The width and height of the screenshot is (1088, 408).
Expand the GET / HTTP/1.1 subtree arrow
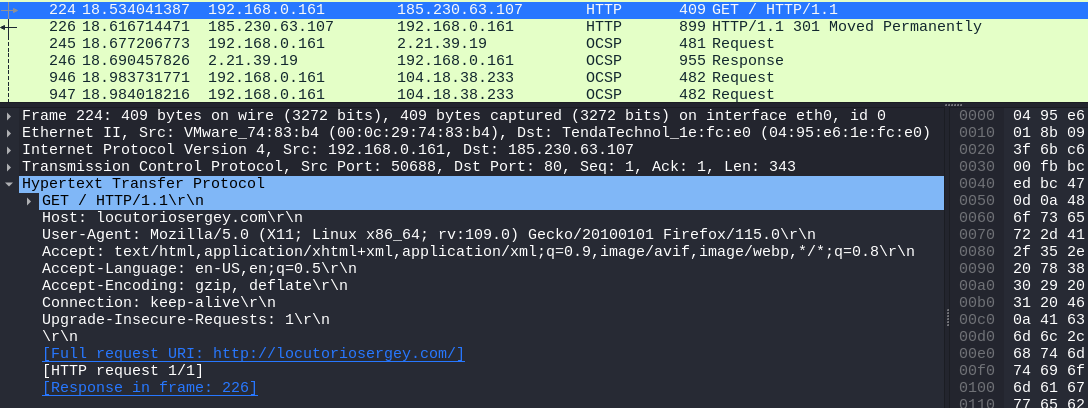[29, 201]
